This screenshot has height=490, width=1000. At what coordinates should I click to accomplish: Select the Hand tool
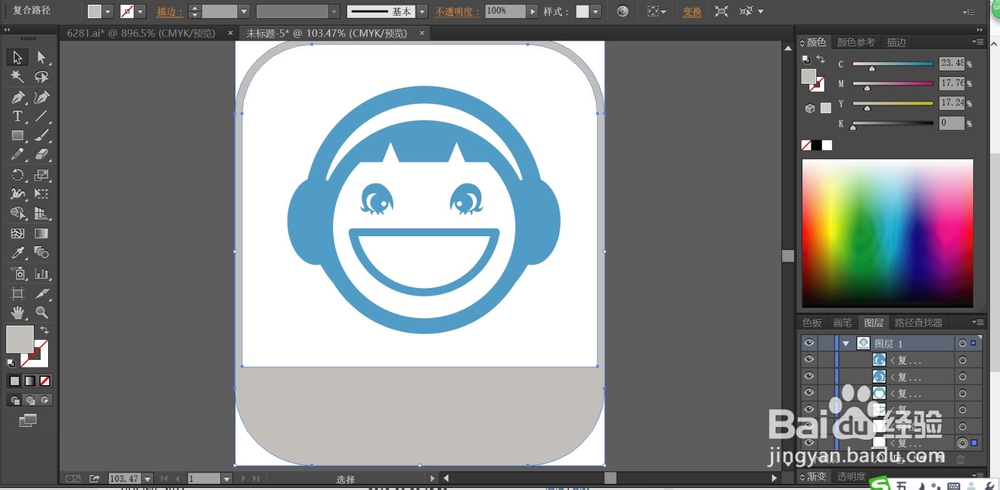(17, 313)
